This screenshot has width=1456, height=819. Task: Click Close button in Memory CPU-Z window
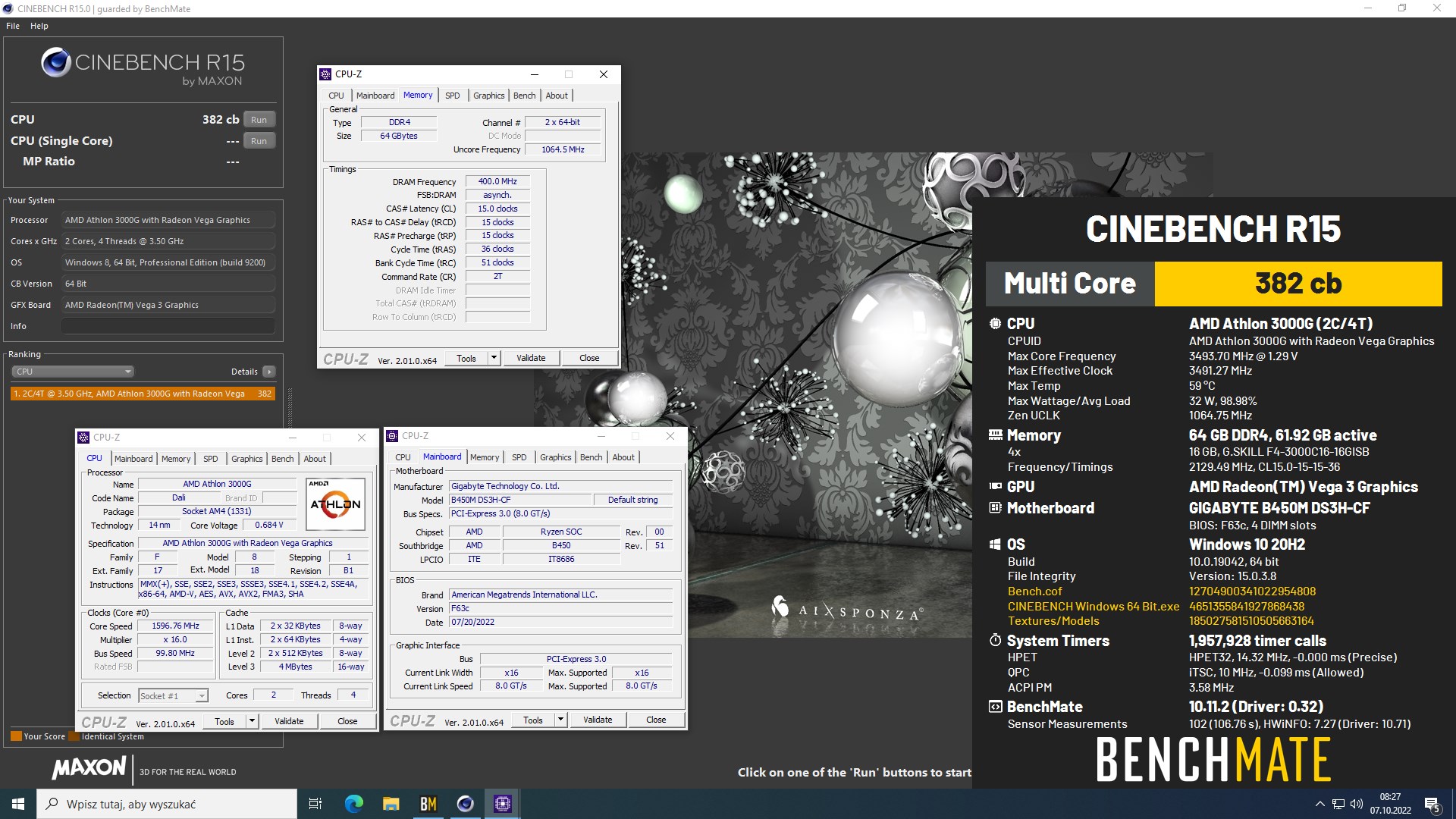[x=589, y=358]
